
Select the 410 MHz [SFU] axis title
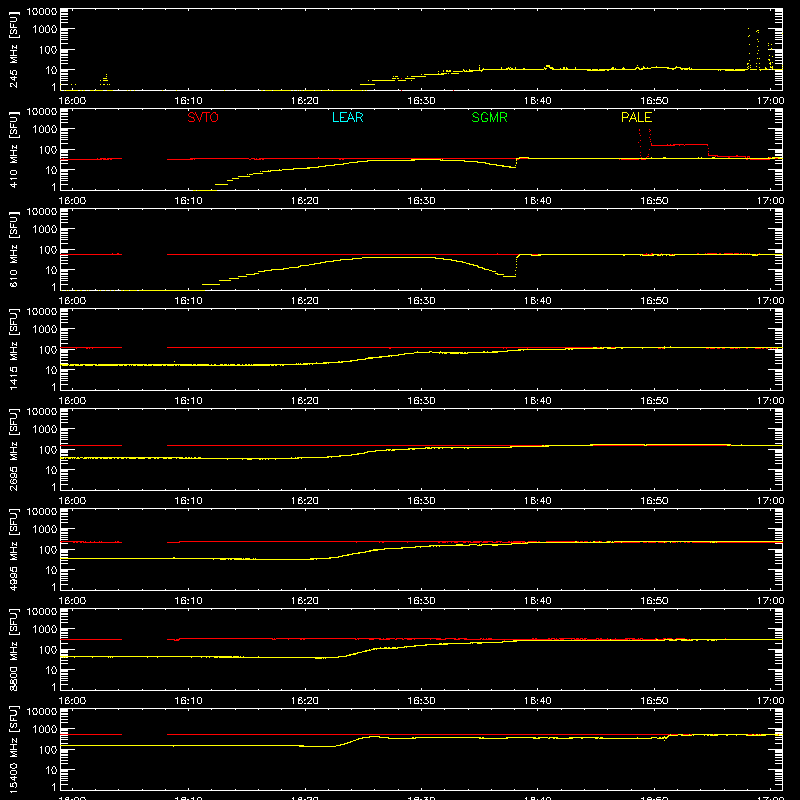point(13,149)
